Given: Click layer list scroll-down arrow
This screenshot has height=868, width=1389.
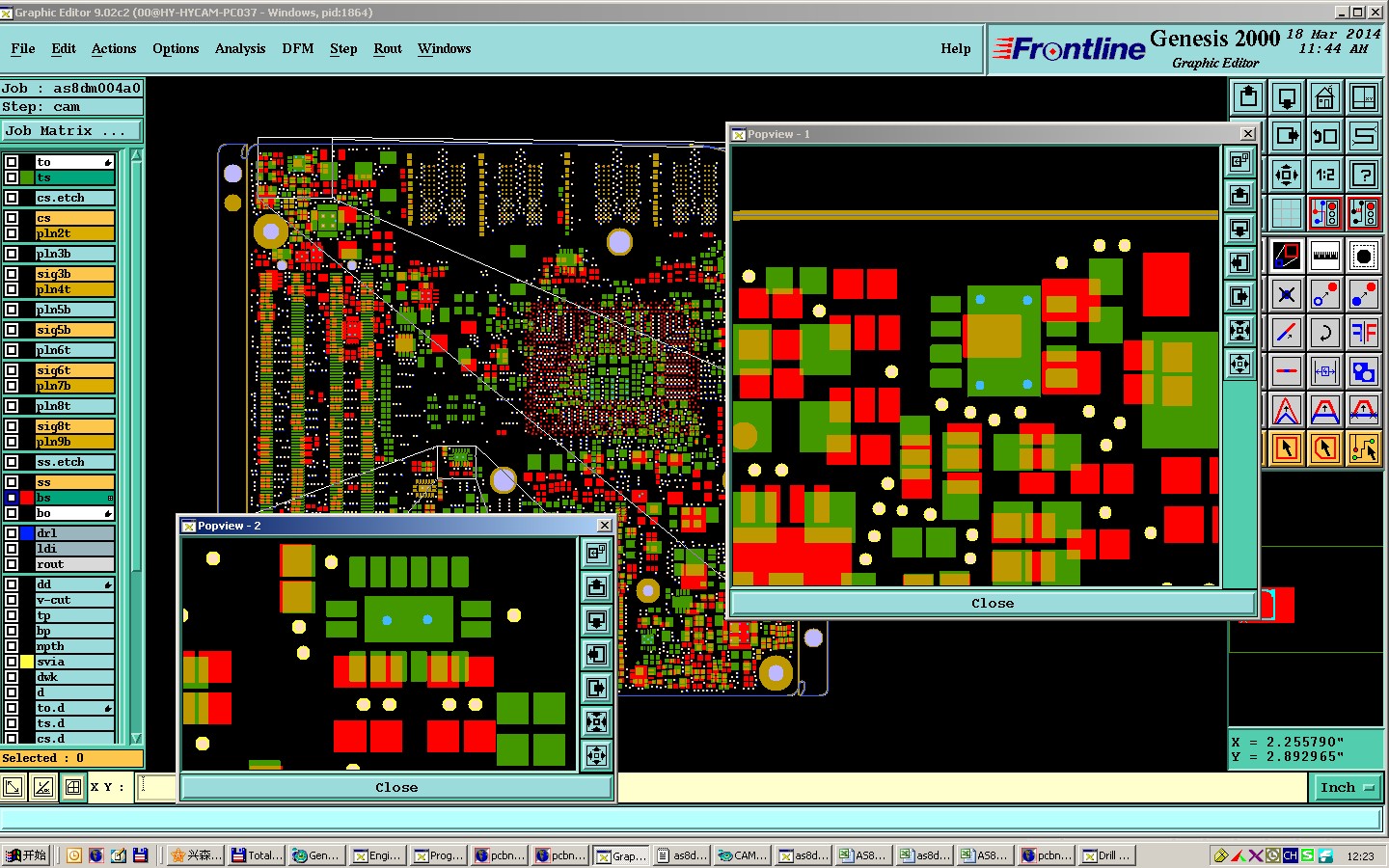Looking at the screenshot, I should point(136,738).
